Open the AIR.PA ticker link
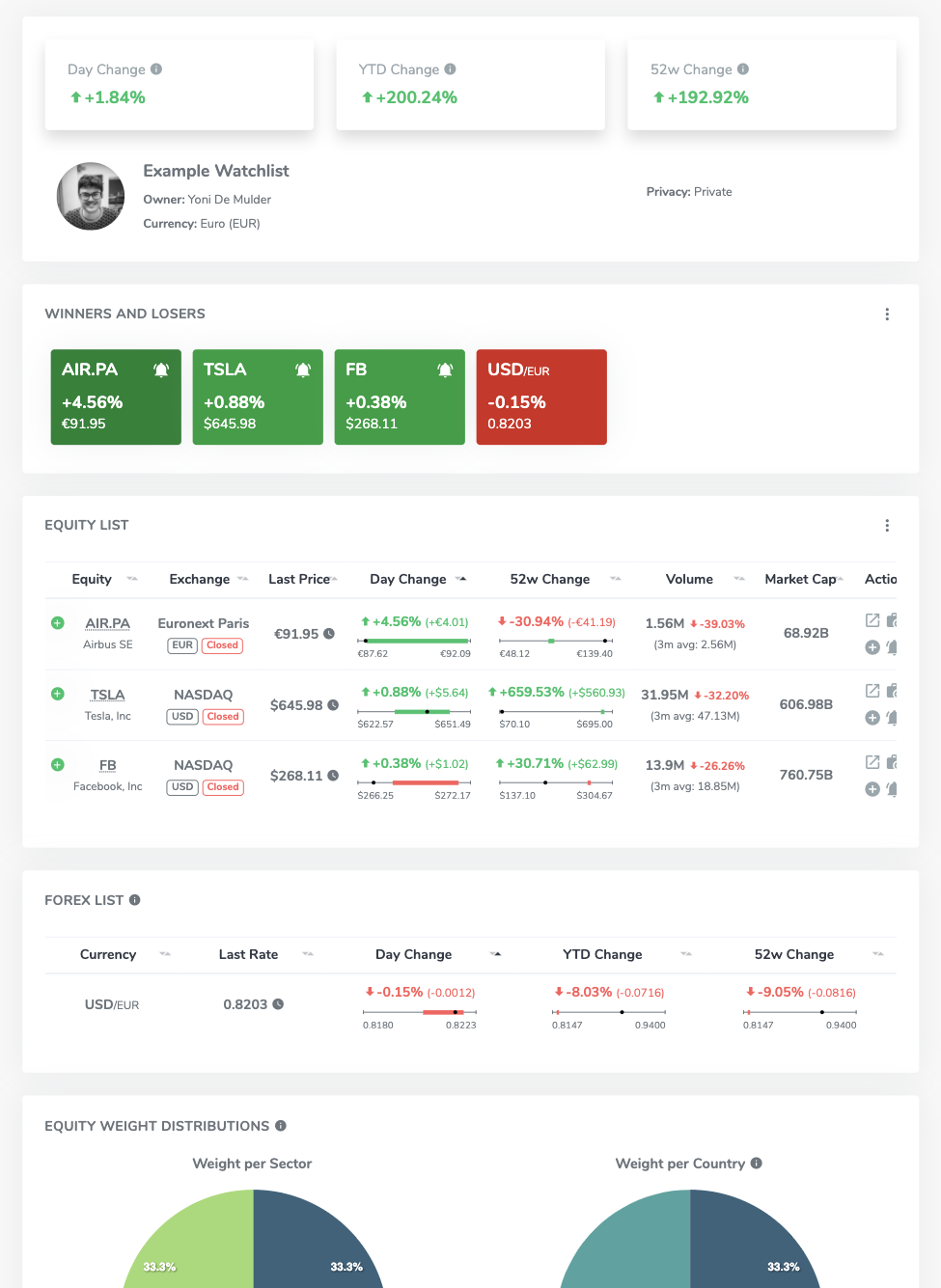This screenshot has width=941, height=1288. (107, 623)
